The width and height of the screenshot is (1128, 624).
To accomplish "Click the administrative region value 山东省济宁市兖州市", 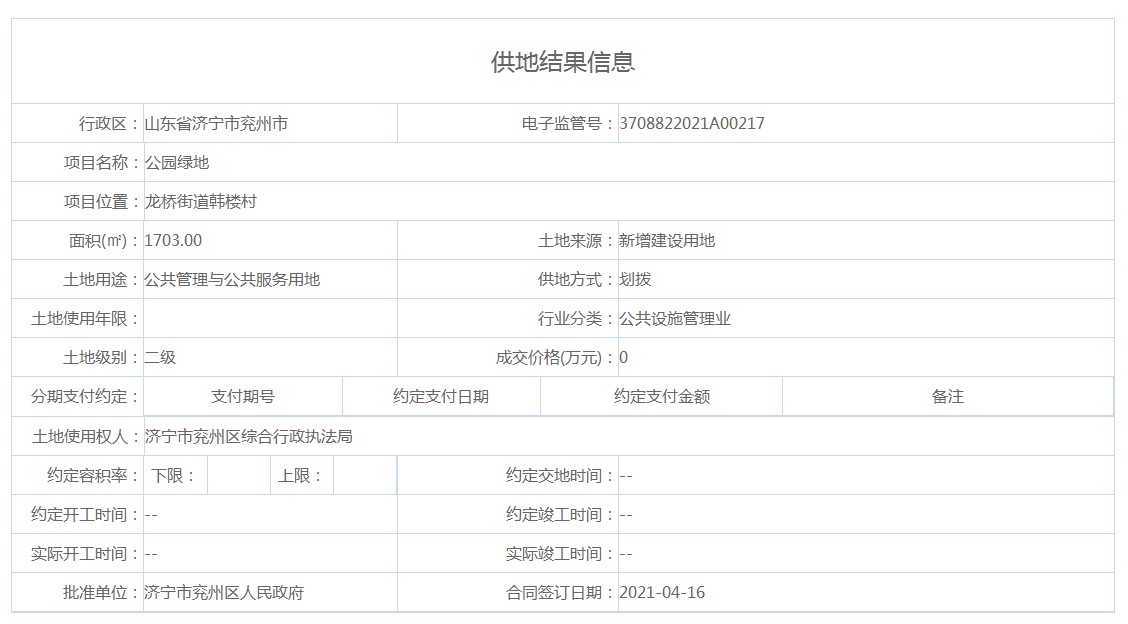I will (216, 124).
